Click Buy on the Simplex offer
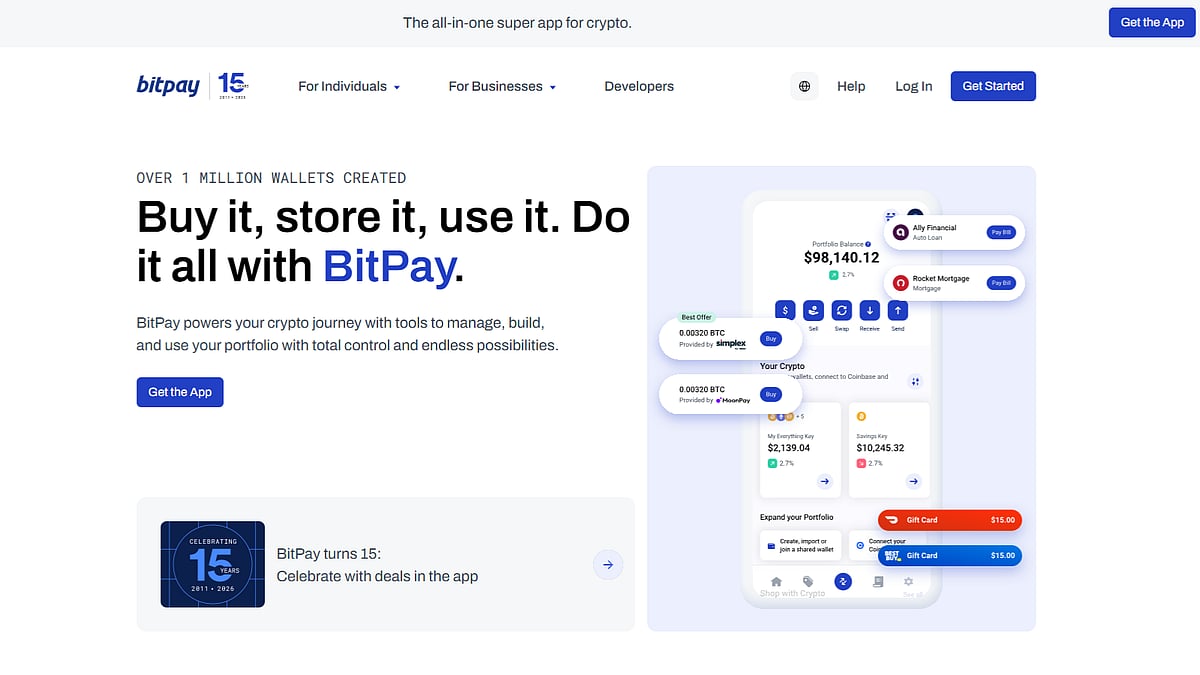 click(770, 339)
